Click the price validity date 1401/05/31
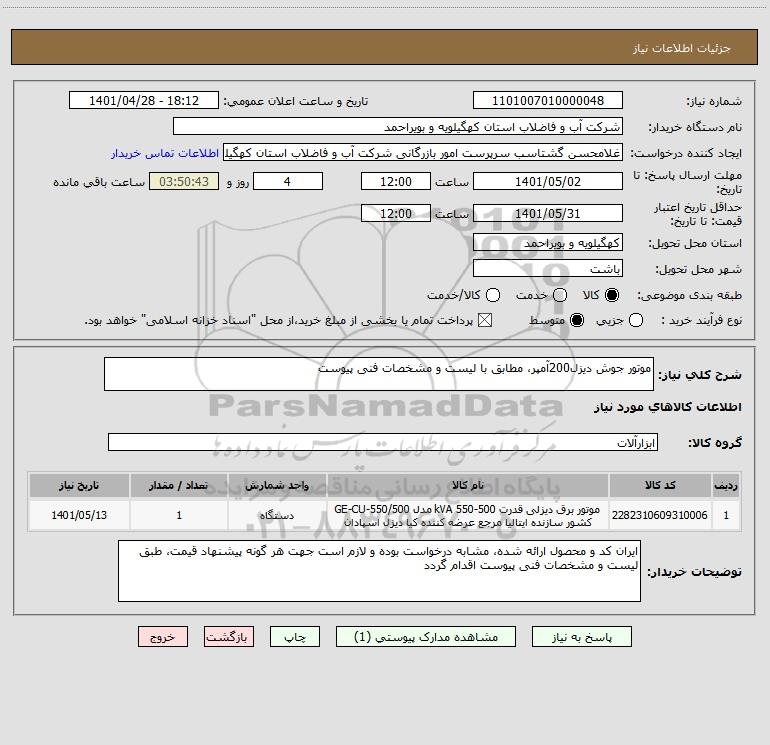The image size is (770, 745). pyautogui.click(x=548, y=213)
